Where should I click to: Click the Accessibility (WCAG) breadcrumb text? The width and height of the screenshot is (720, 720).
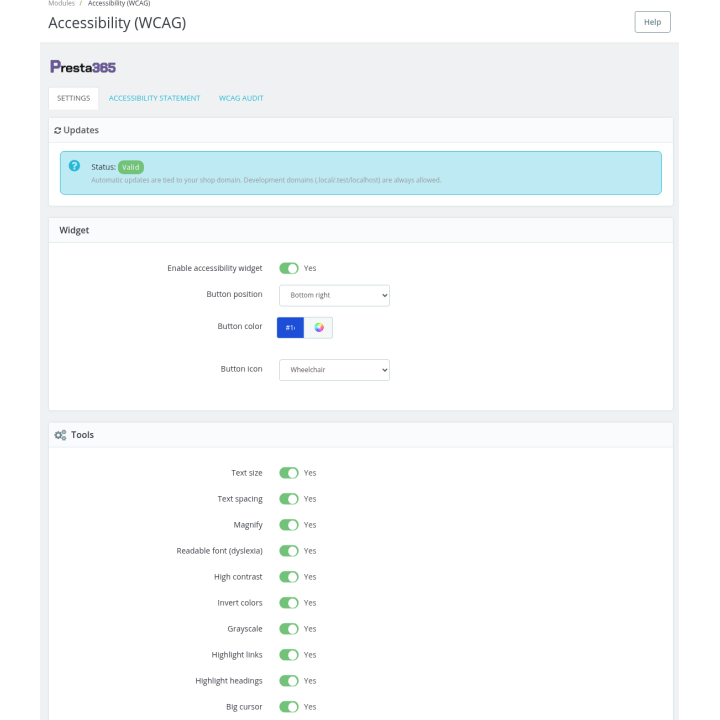[119, 3]
